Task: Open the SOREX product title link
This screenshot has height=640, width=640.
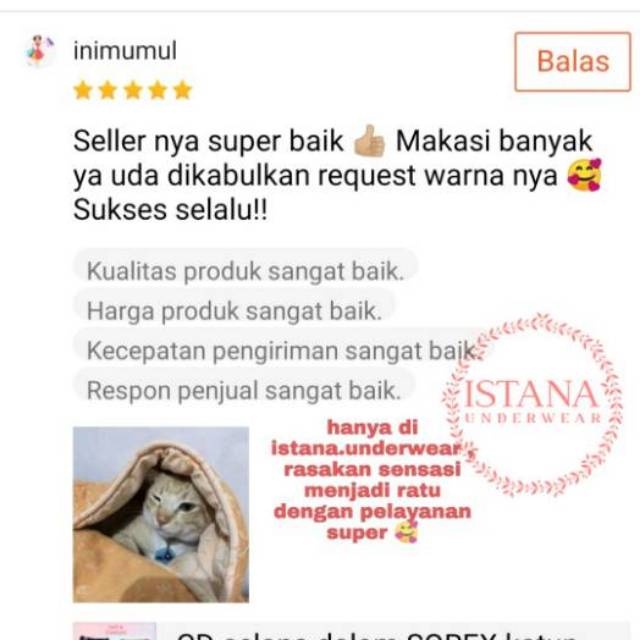Action: coord(378,635)
